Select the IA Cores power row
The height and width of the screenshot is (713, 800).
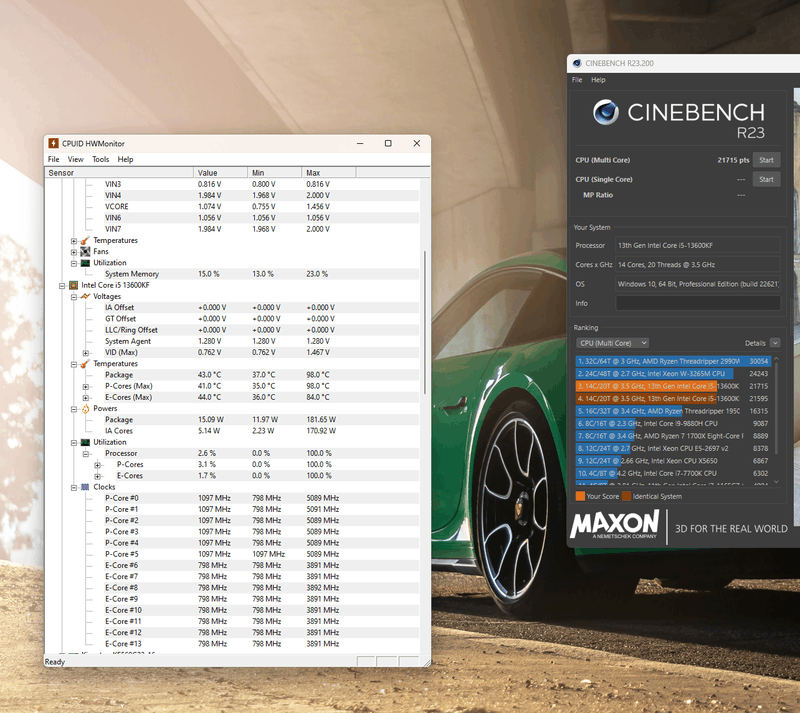pos(262,431)
